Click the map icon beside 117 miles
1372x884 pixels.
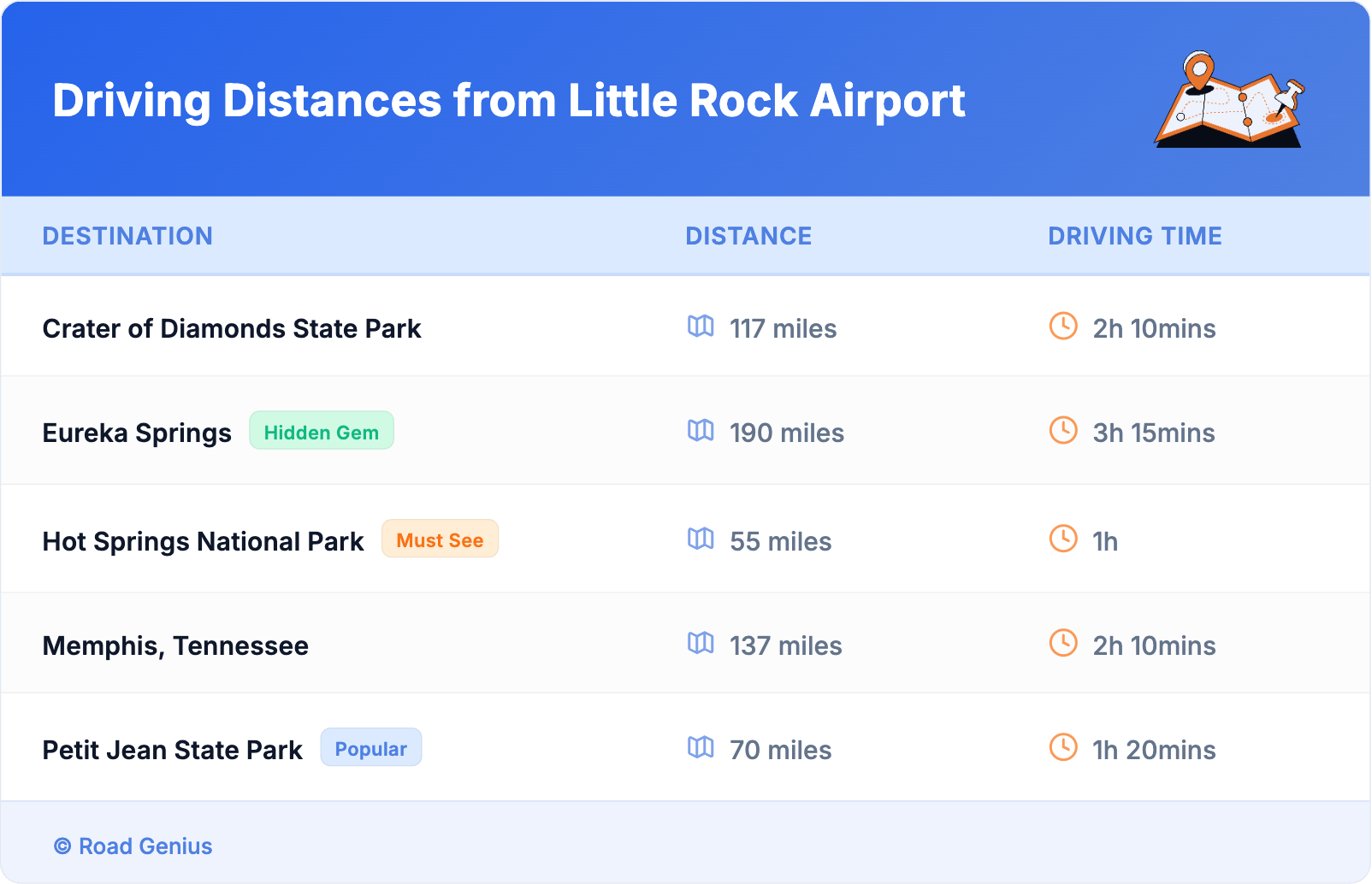pyautogui.click(x=701, y=327)
